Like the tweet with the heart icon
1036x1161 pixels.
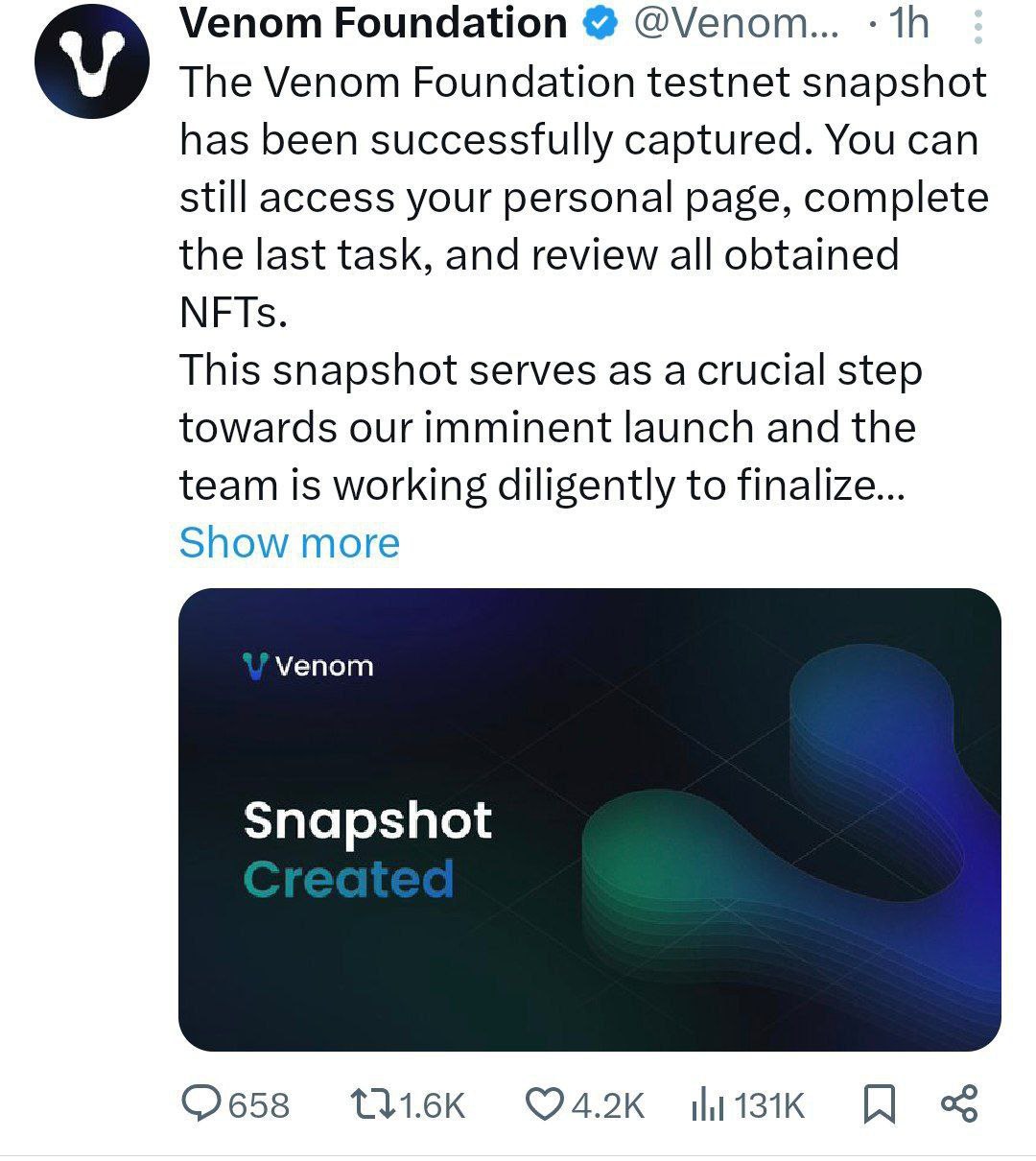tap(545, 1104)
